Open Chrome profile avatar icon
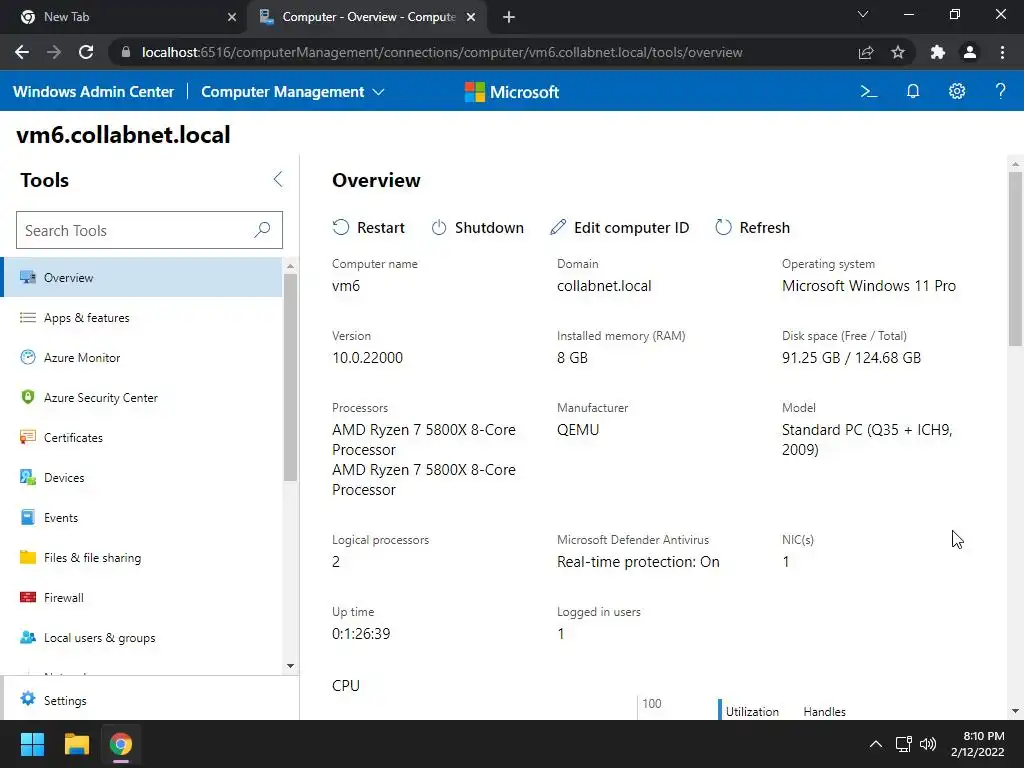Image resolution: width=1024 pixels, height=768 pixels. point(970,52)
